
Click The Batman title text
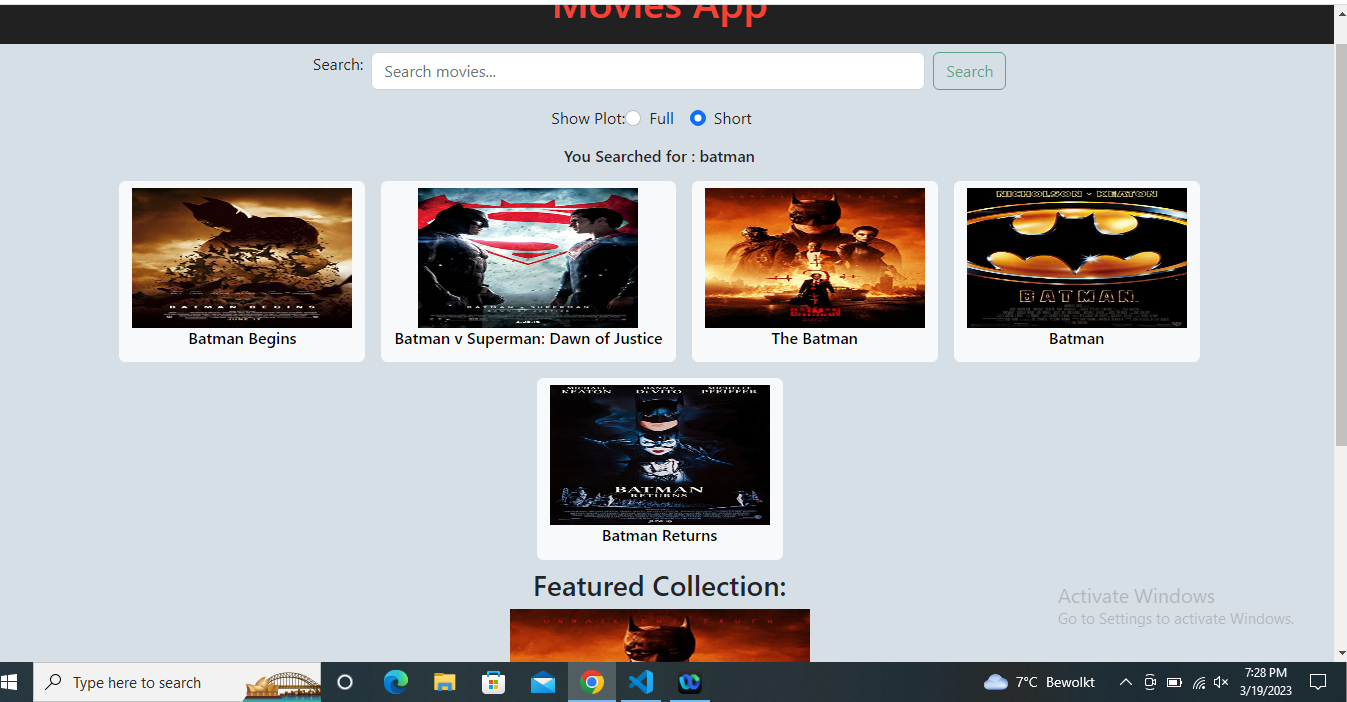pos(815,339)
